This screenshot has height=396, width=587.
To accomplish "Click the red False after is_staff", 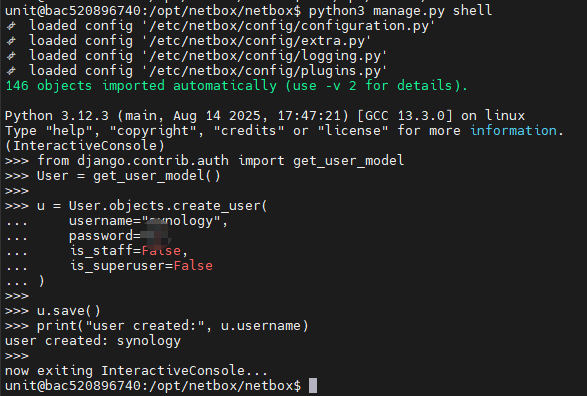I will (161, 250).
